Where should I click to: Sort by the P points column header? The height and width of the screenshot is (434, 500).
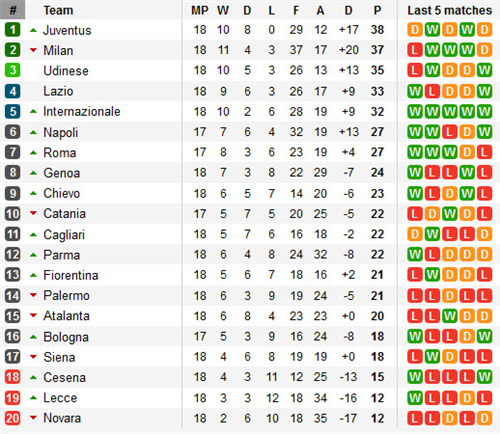pos(377,10)
